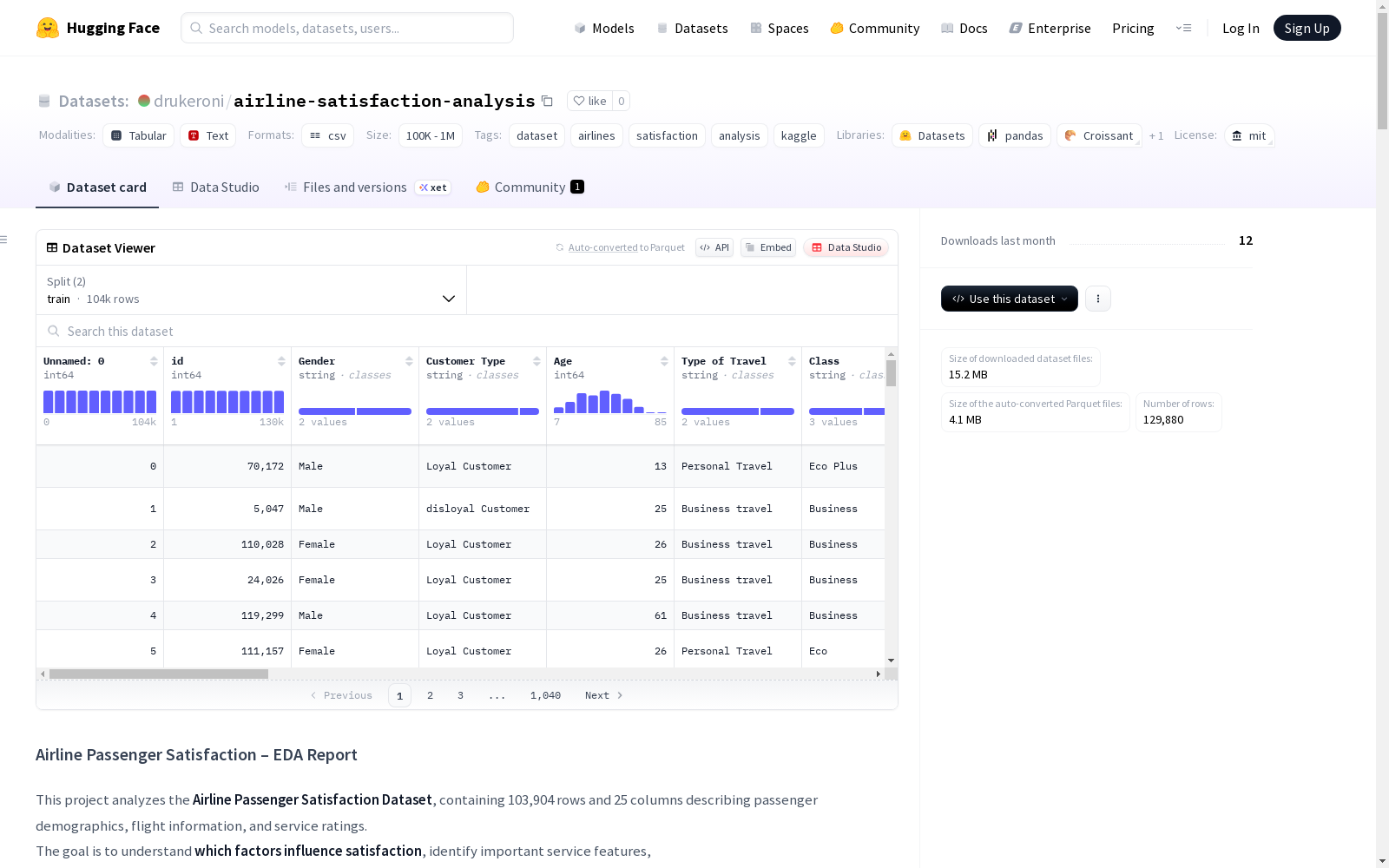Click the airlines tag

coord(596,135)
